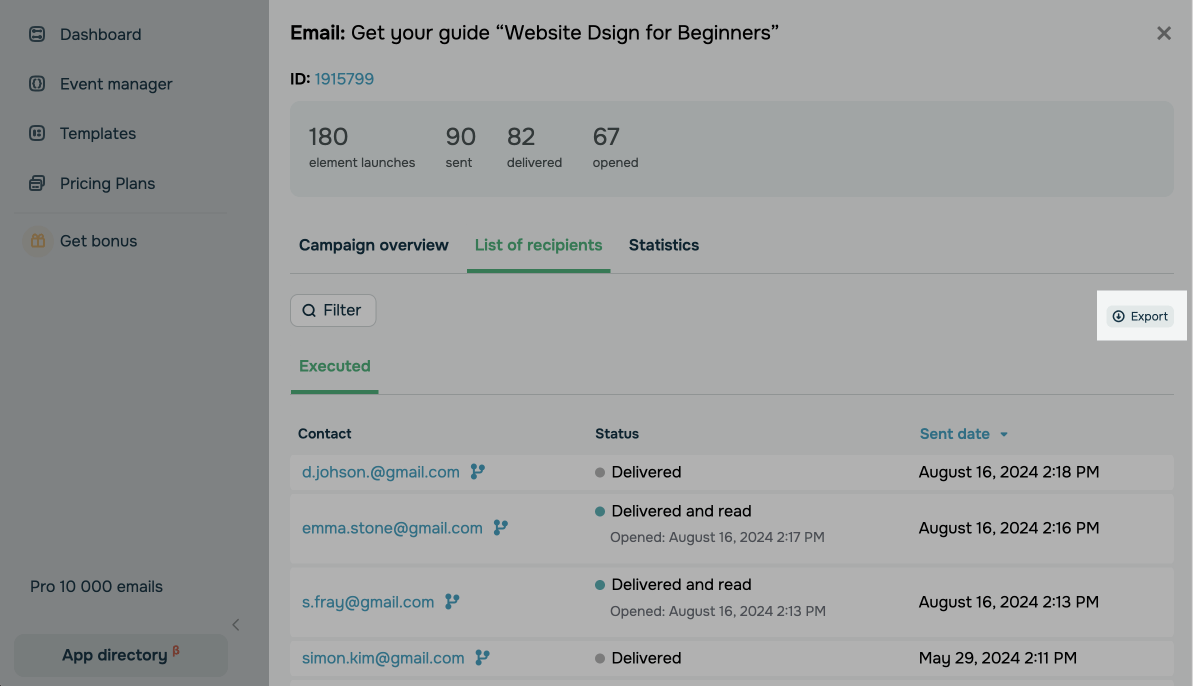Open App directory button
1193x686 pixels.
(121, 655)
